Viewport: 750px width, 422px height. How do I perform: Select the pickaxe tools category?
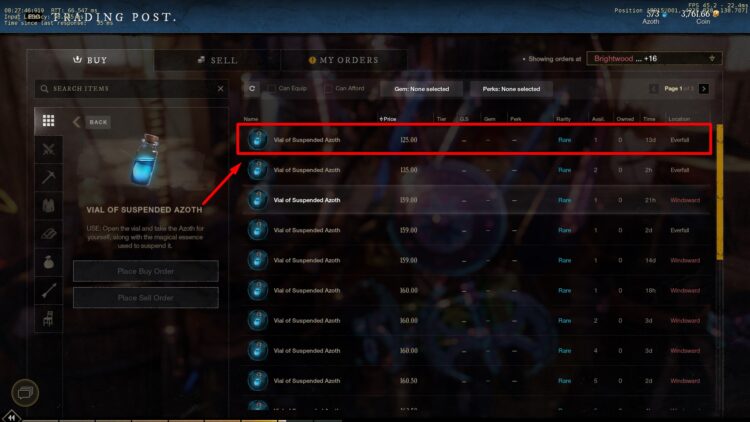(48, 178)
